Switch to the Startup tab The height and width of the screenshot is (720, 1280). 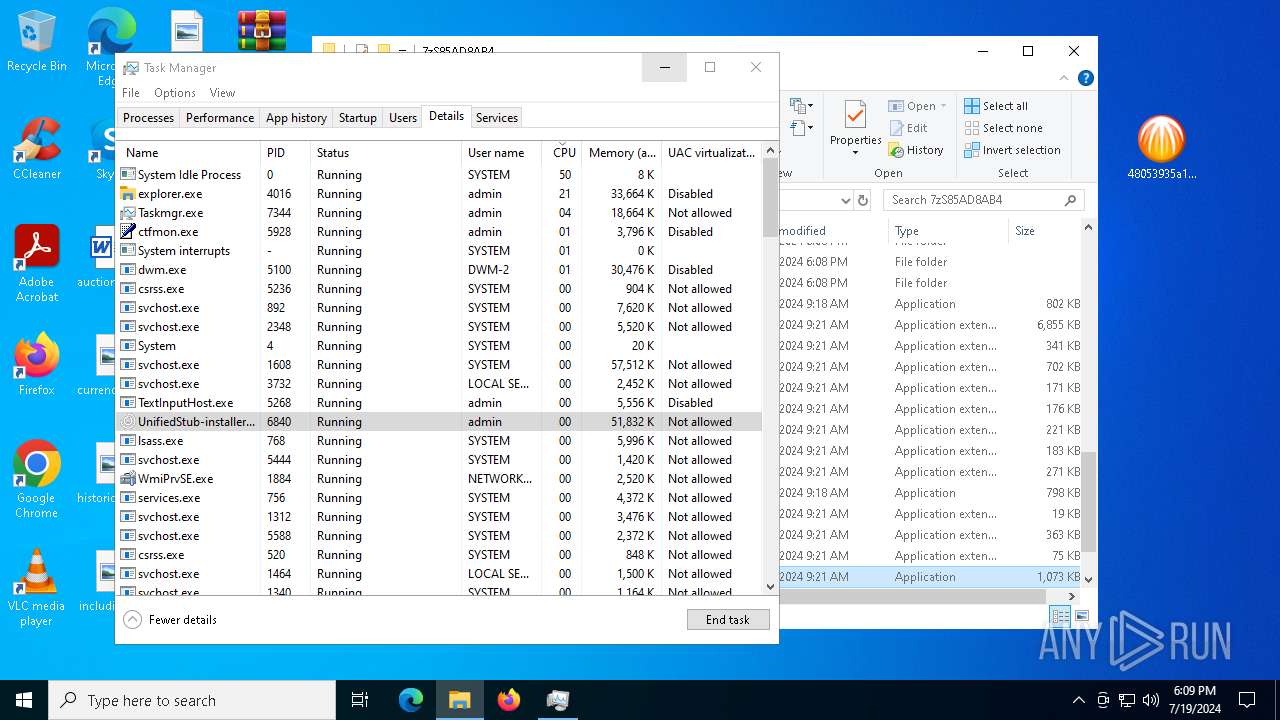[x=357, y=118]
